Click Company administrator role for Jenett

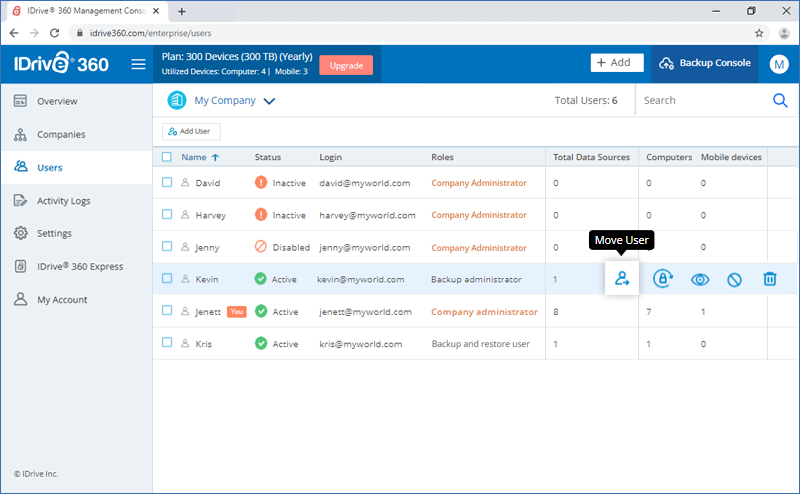coord(484,312)
